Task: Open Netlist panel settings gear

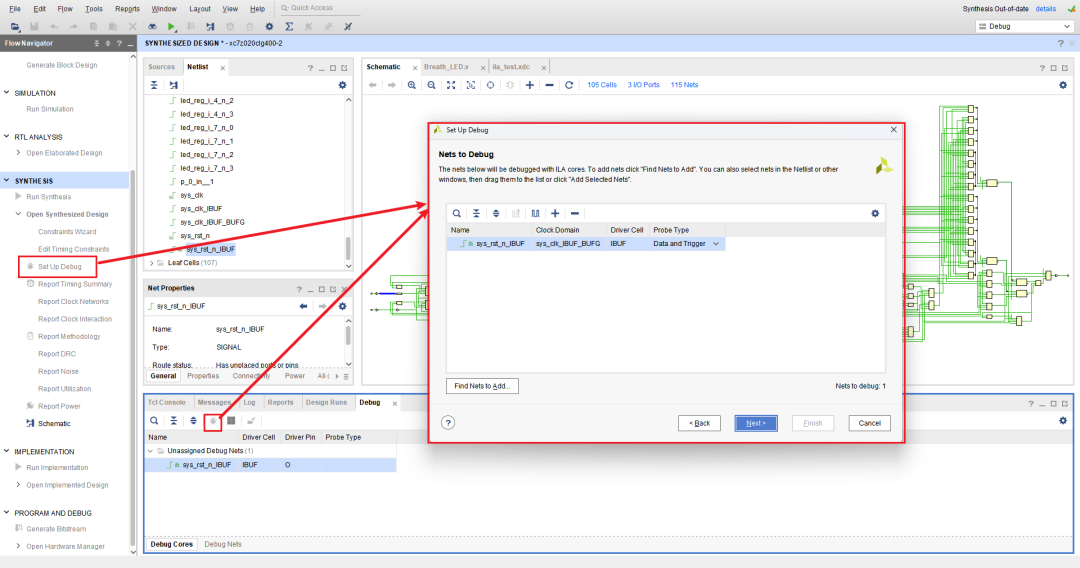Action: pos(342,85)
